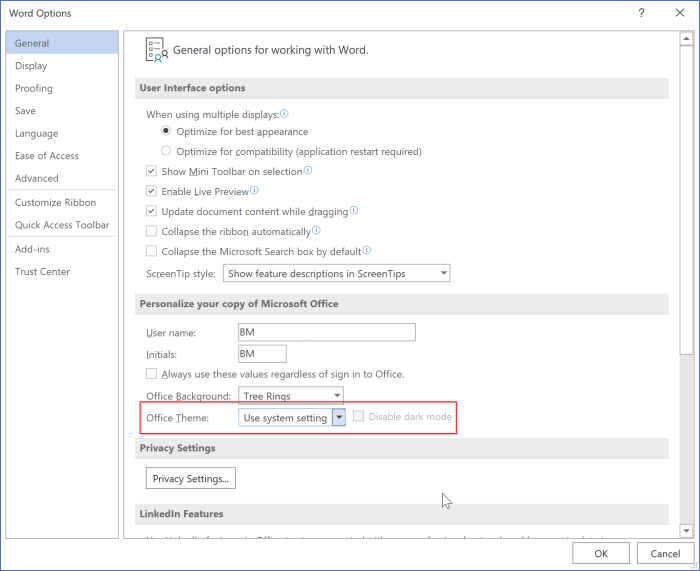Viewport: 700px width, 571px height.
Task: Open the Save category
Action: pos(62,110)
